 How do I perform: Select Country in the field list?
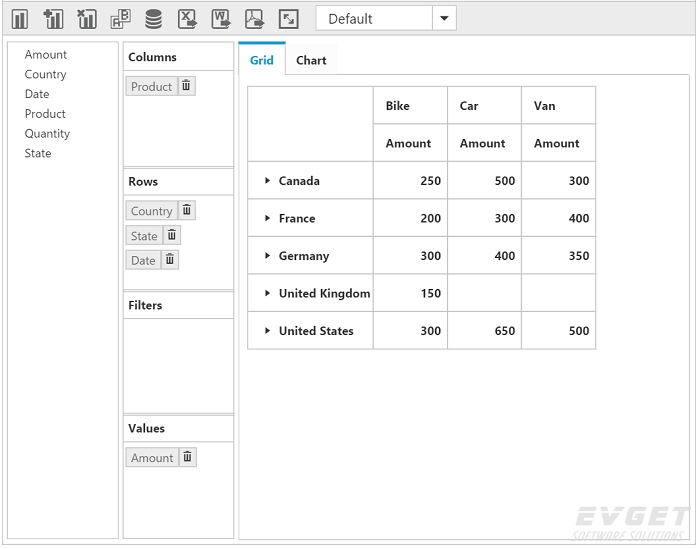(x=46, y=74)
